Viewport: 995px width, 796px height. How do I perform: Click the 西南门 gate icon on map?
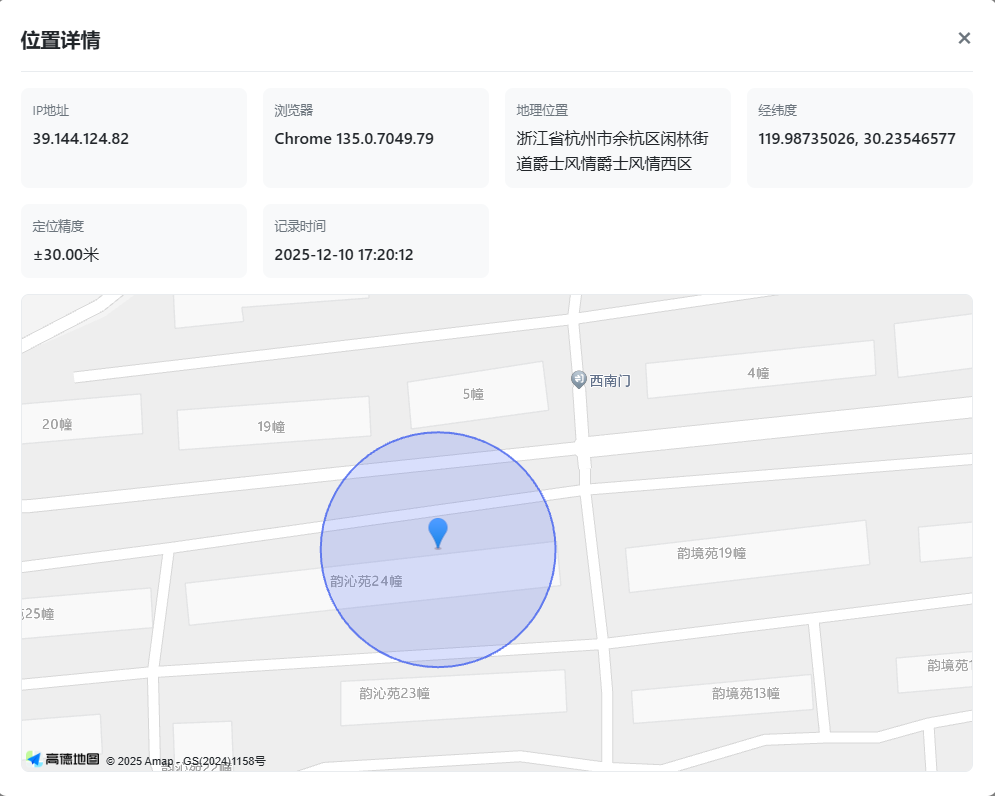578,380
